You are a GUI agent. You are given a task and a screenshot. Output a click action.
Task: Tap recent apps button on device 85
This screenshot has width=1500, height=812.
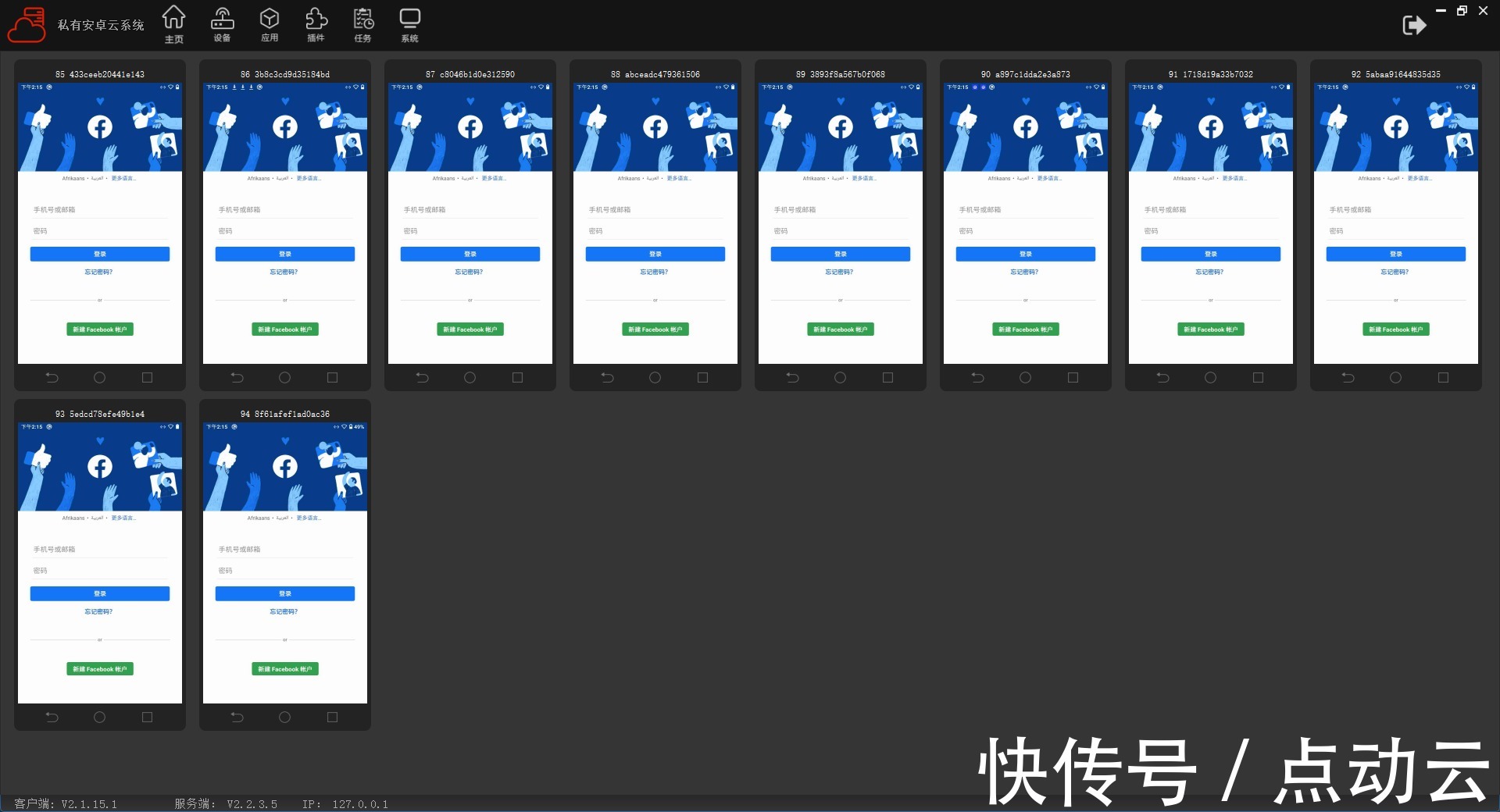pos(147,378)
